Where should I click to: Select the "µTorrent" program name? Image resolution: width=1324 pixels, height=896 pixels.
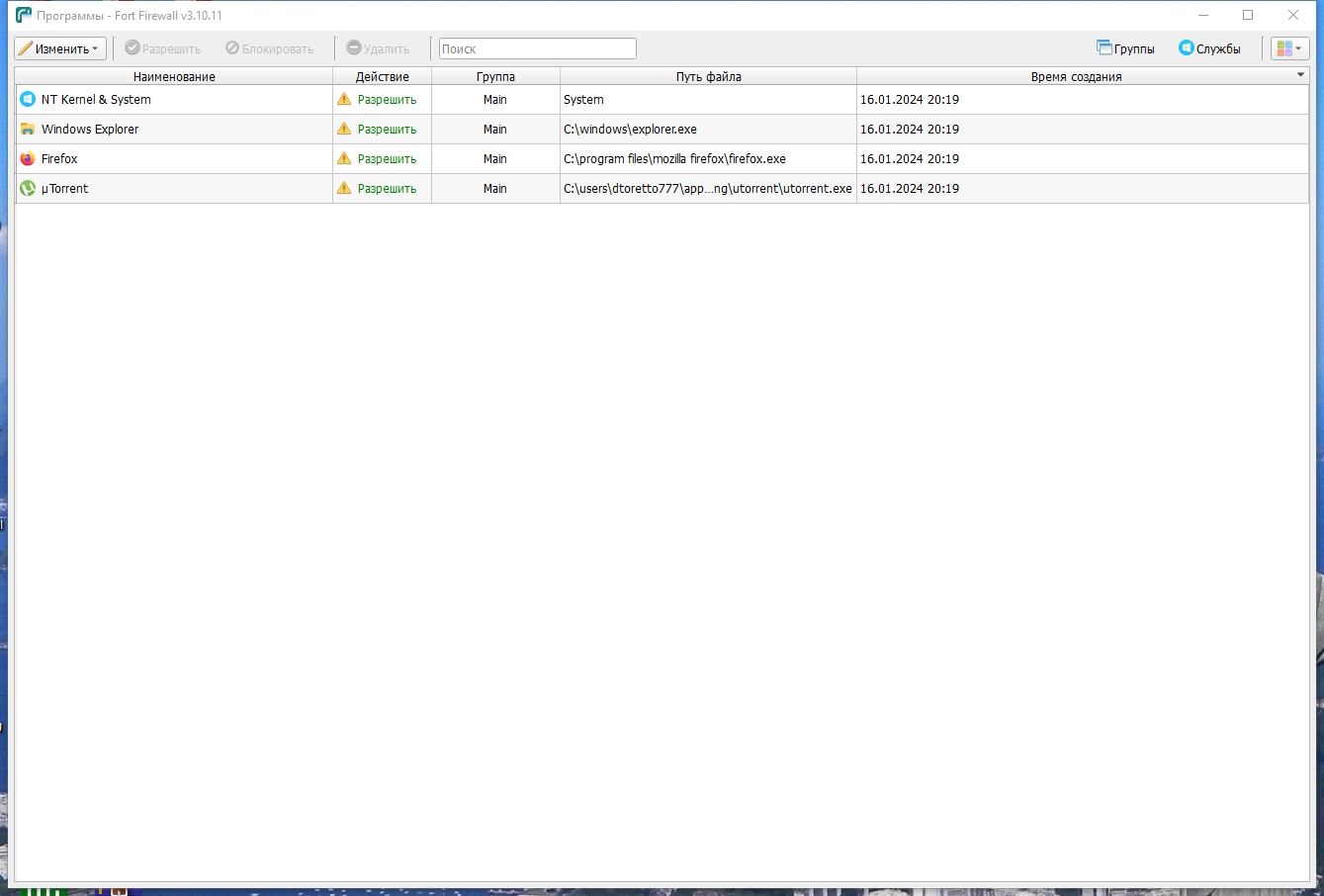coord(65,189)
